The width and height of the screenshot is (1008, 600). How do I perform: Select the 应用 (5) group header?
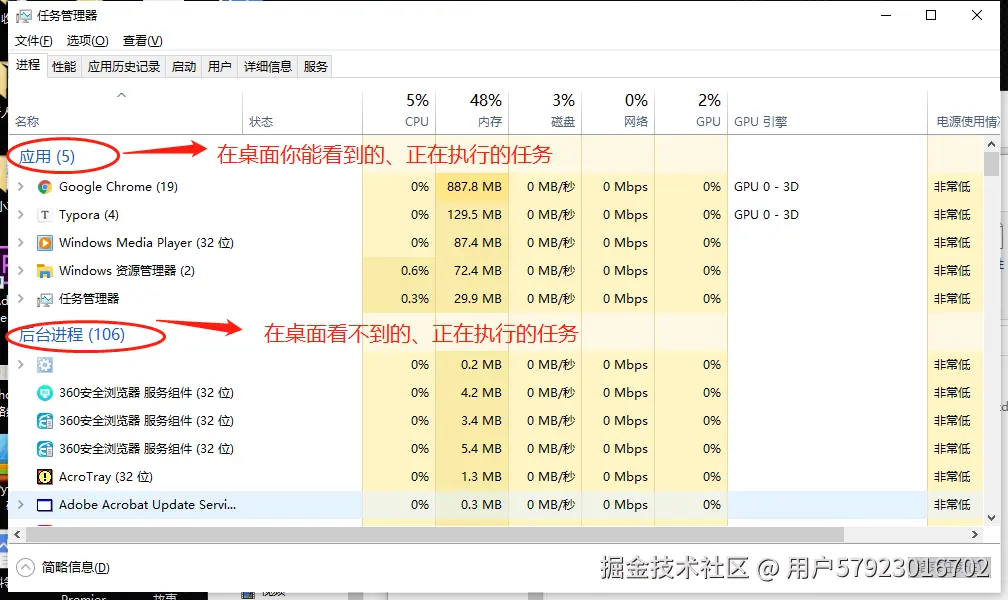(x=47, y=156)
